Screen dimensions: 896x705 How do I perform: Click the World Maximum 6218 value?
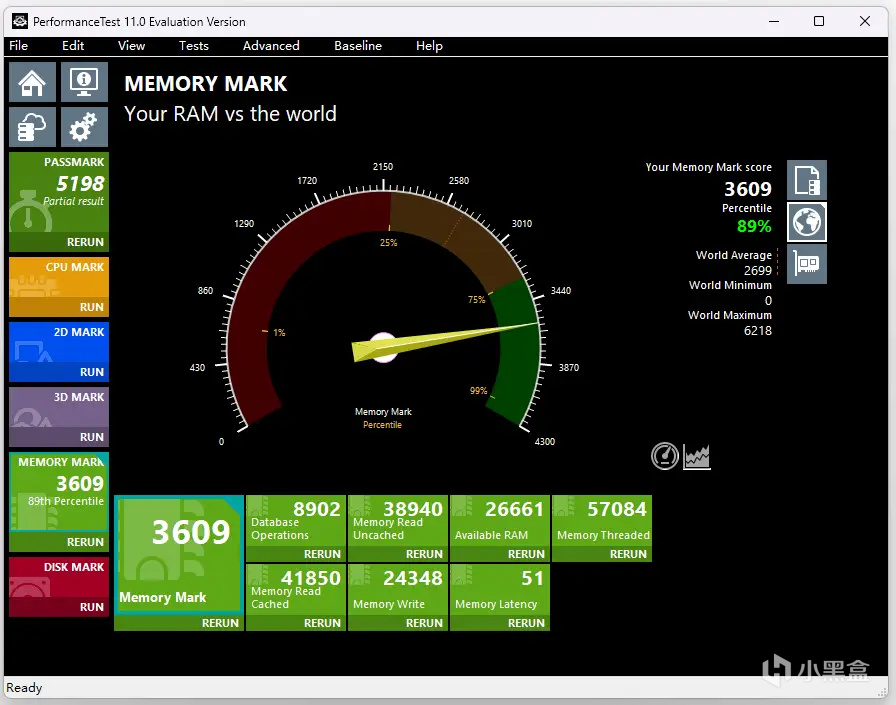(758, 331)
